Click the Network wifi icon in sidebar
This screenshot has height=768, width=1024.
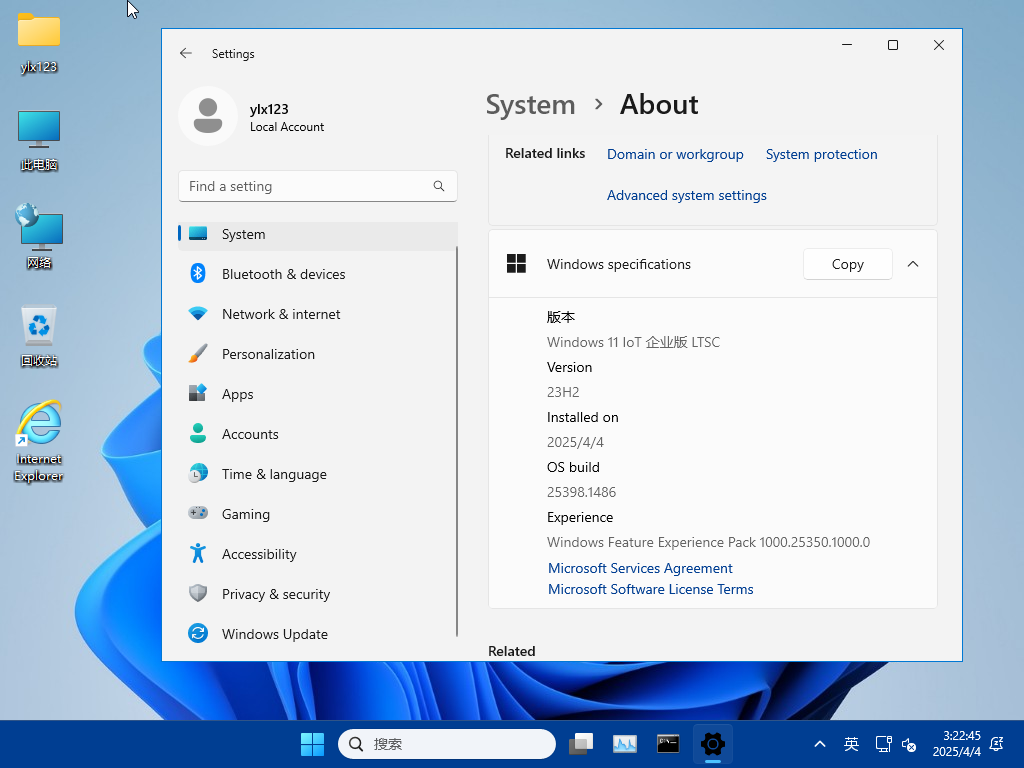(x=198, y=313)
